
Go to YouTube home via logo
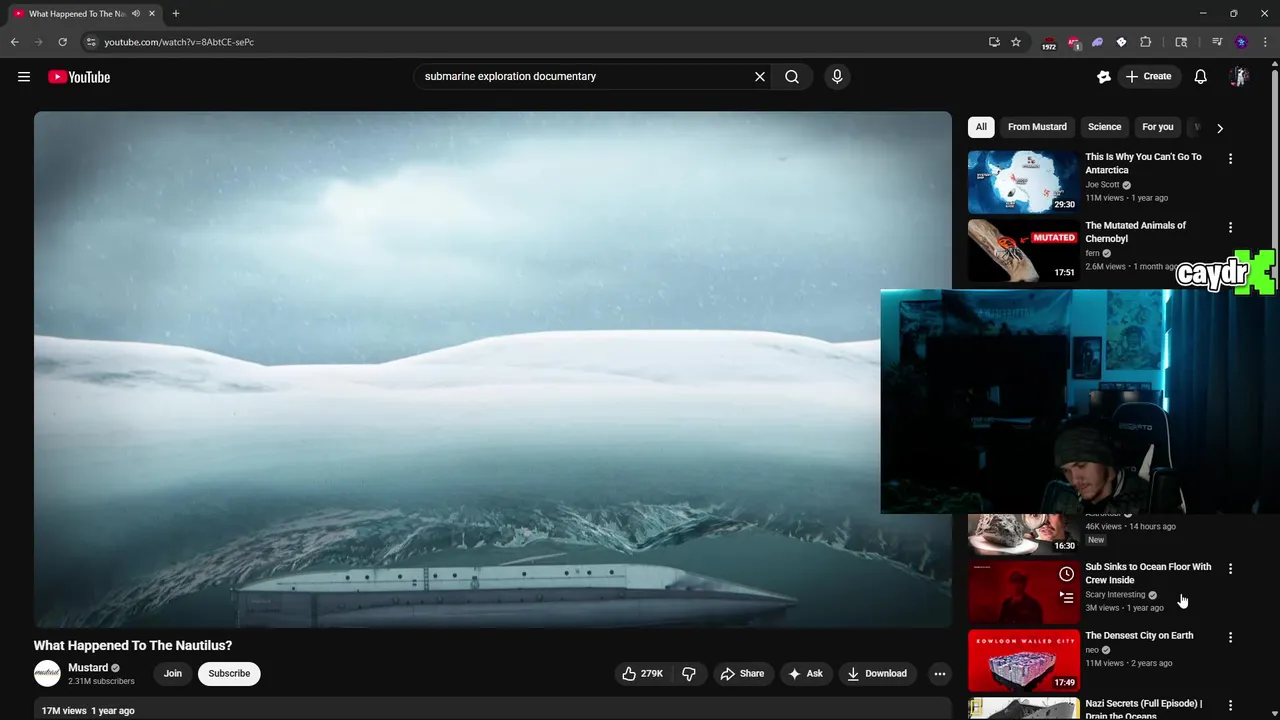tap(79, 77)
